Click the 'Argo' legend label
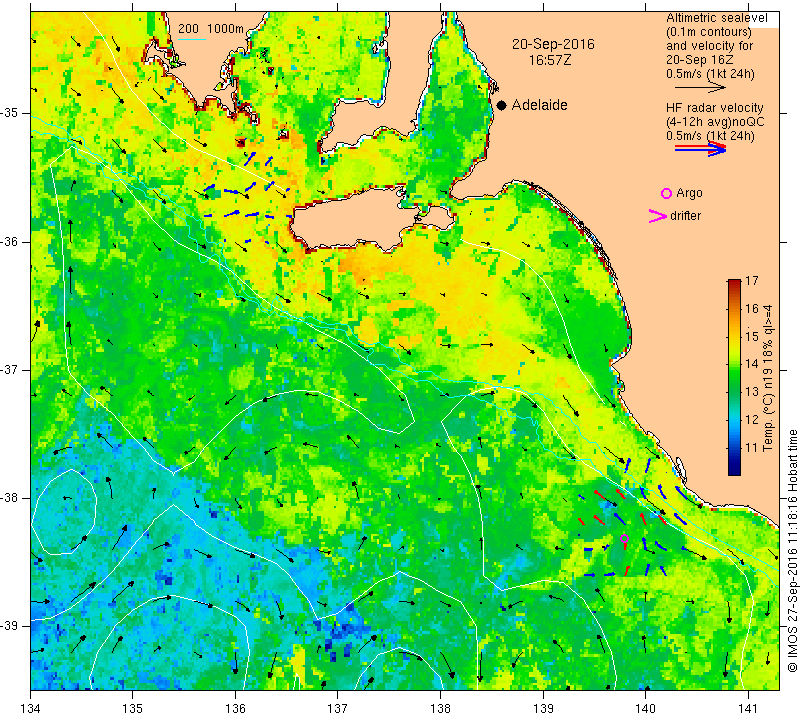Viewport: 800px width, 720px height. click(x=689, y=193)
